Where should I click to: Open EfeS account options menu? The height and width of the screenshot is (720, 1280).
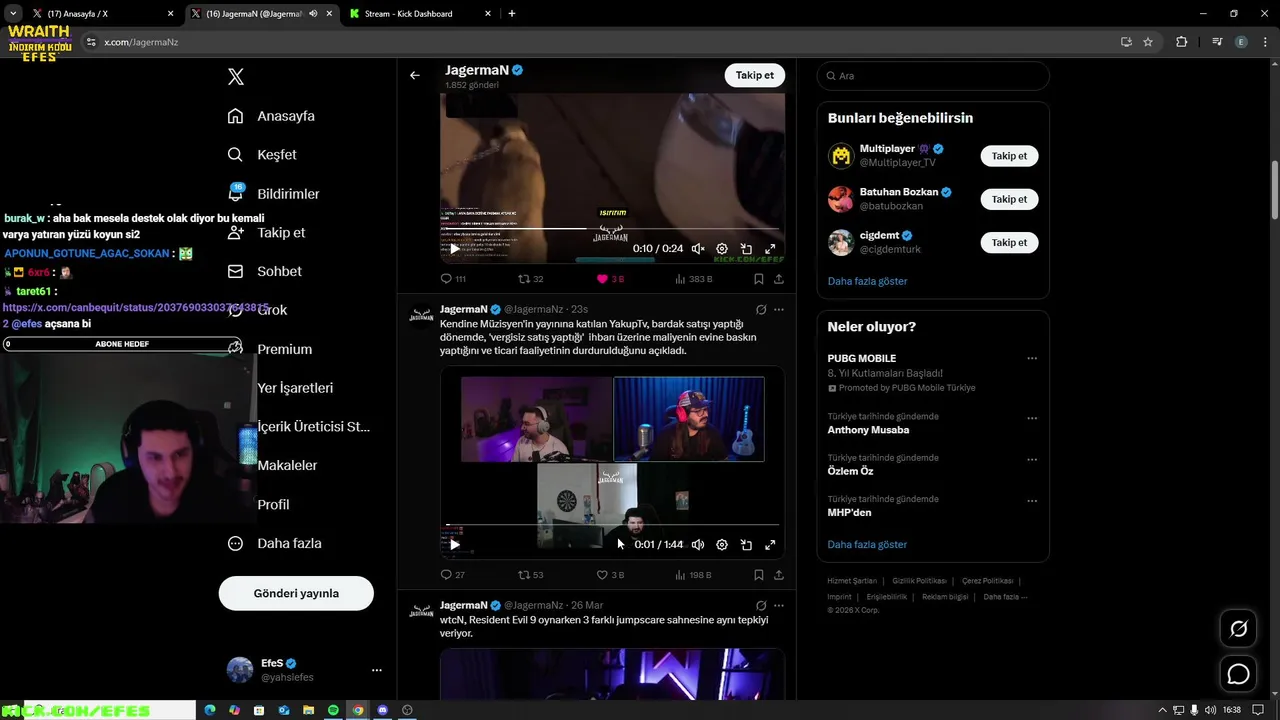coord(377,670)
